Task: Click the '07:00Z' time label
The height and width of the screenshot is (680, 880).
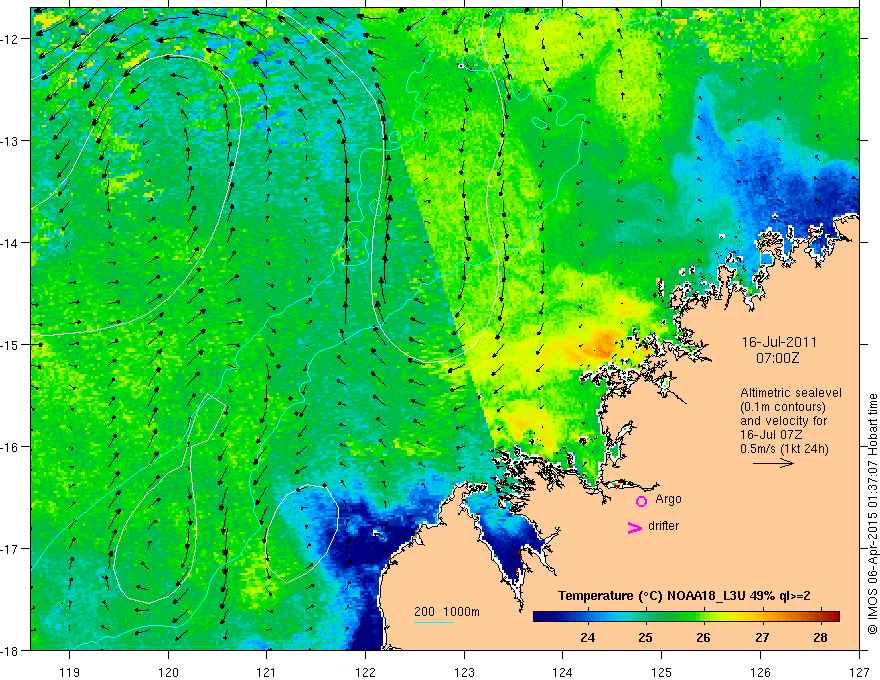Action: 777,357
